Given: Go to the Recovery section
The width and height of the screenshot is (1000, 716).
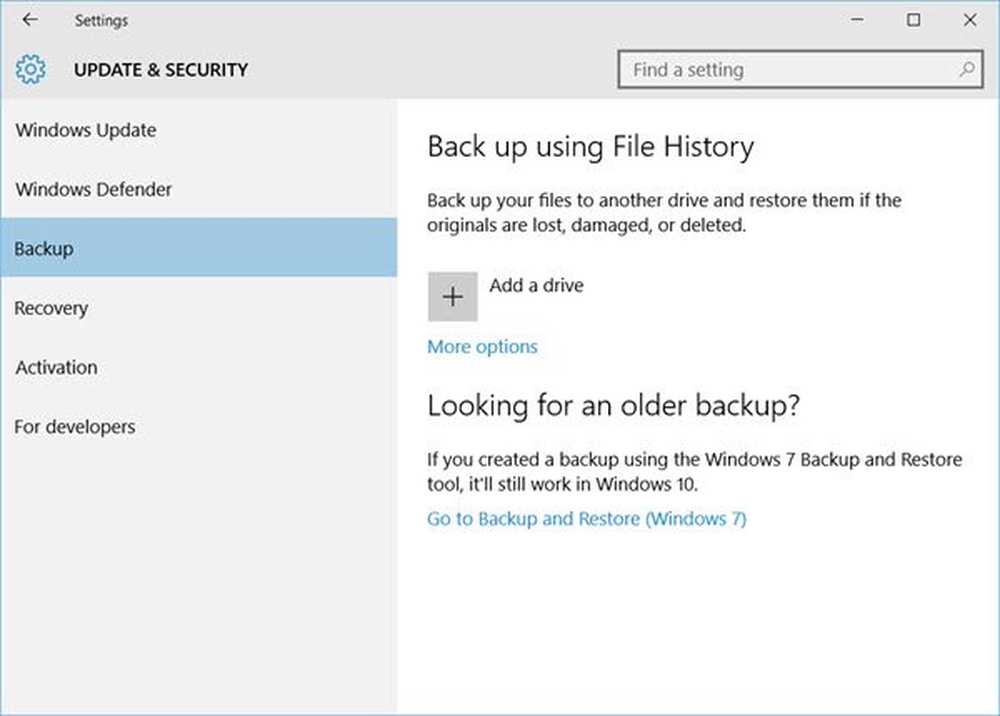Looking at the screenshot, I should tap(51, 308).
